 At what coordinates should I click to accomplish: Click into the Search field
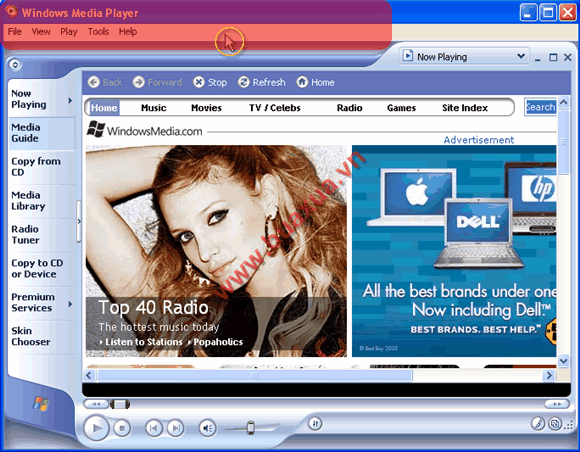click(540, 107)
